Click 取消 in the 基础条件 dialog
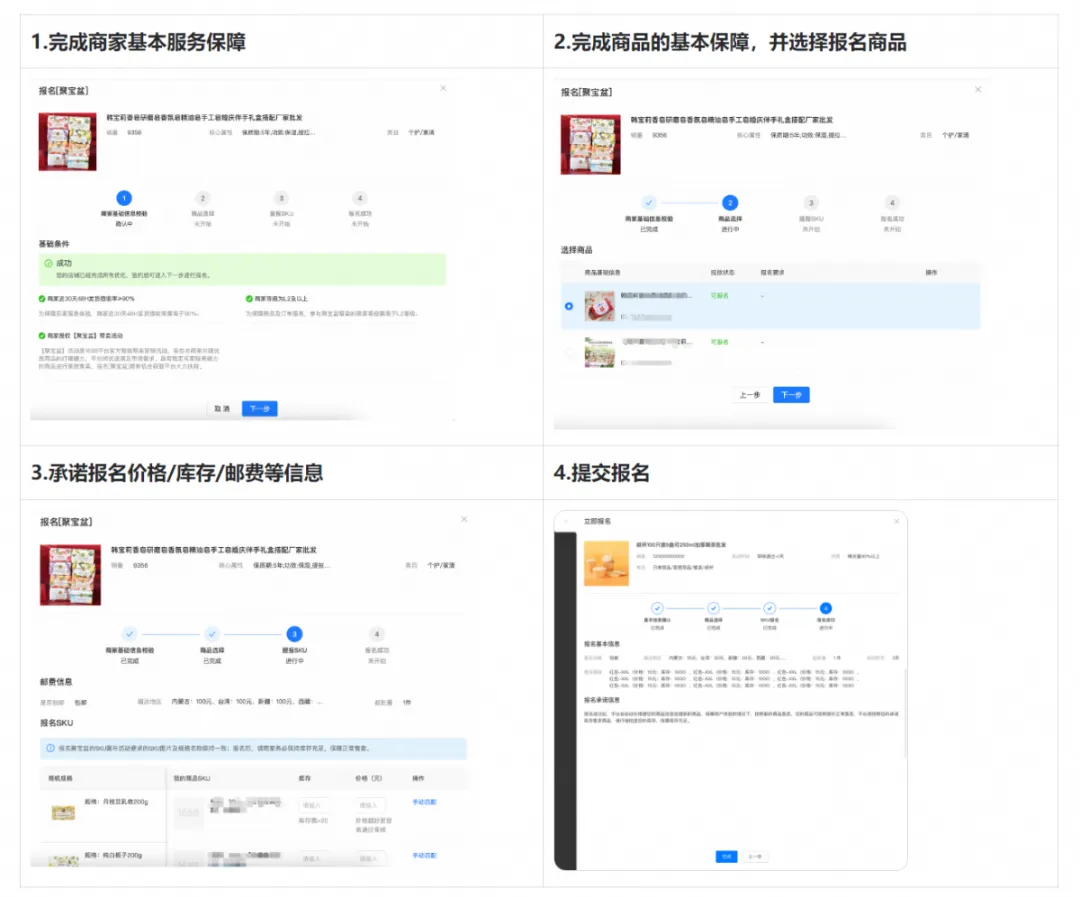The height and width of the screenshot is (897, 1080). (x=222, y=408)
